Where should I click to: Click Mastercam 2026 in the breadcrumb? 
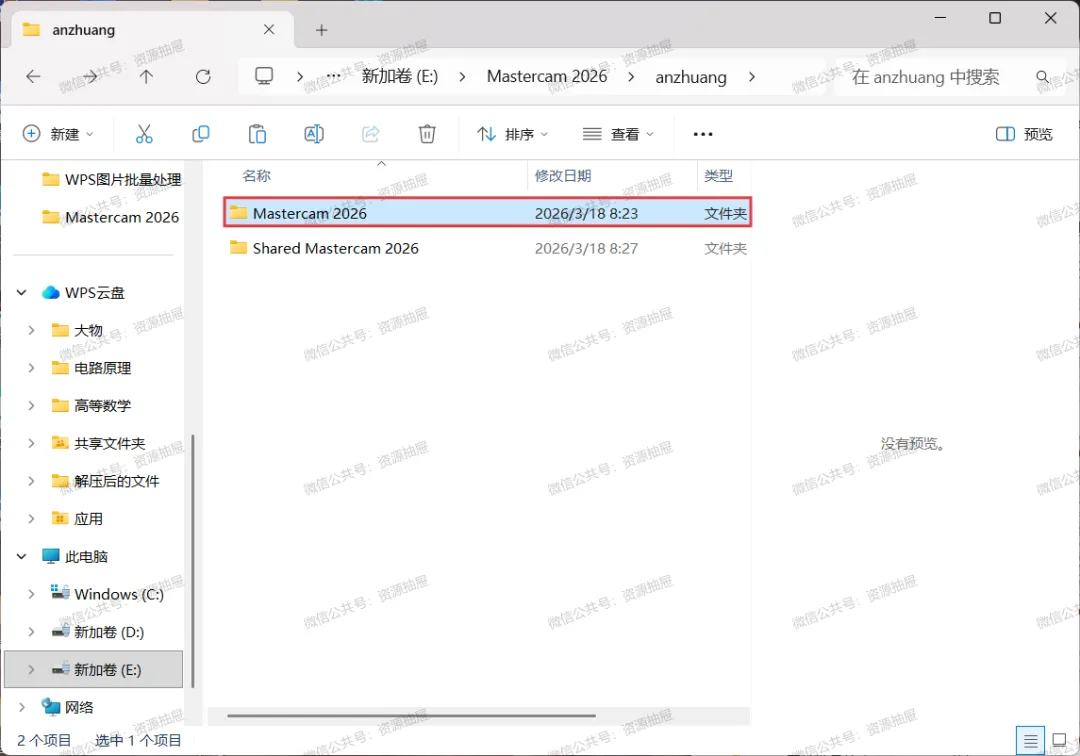pyautogui.click(x=547, y=76)
